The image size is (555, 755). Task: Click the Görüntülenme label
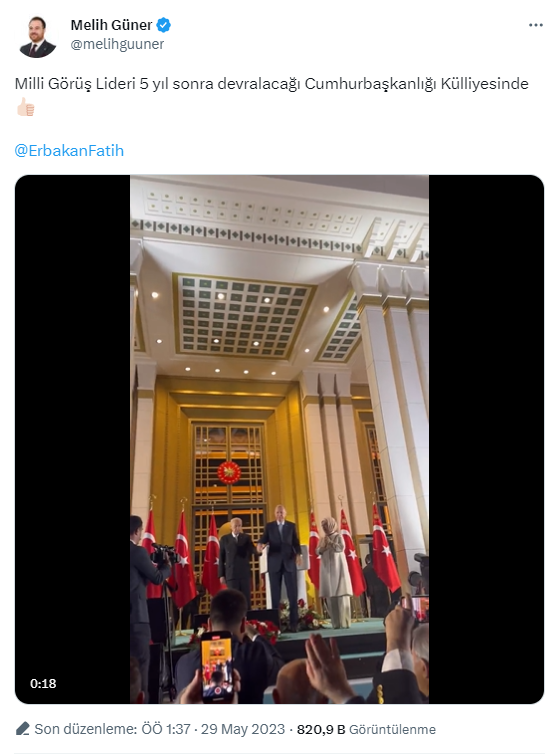(392, 729)
